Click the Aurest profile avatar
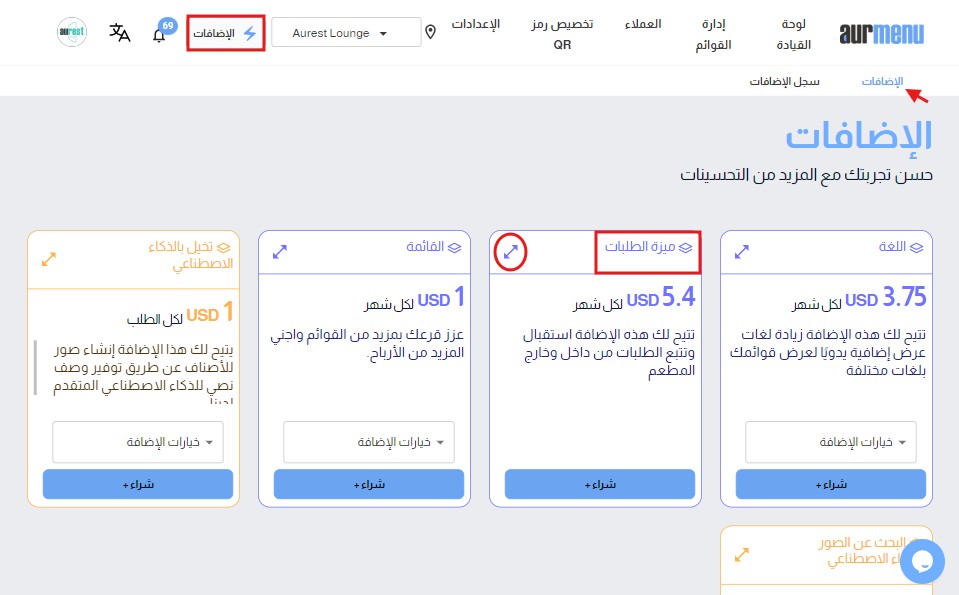 (x=72, y=33)
